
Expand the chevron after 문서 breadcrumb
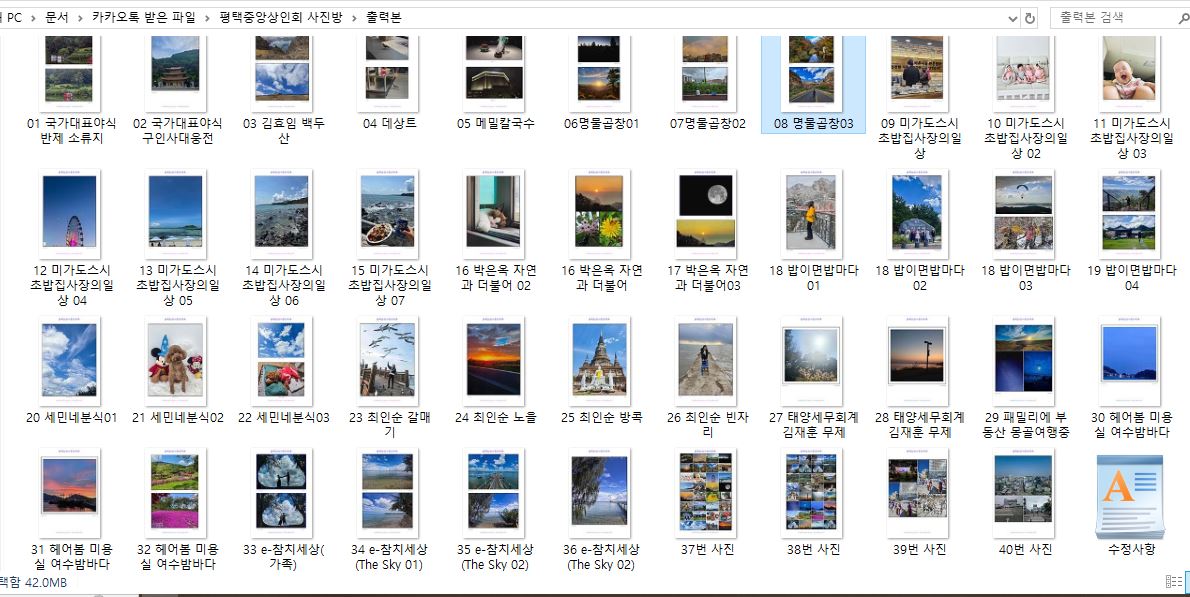(80, 18)
